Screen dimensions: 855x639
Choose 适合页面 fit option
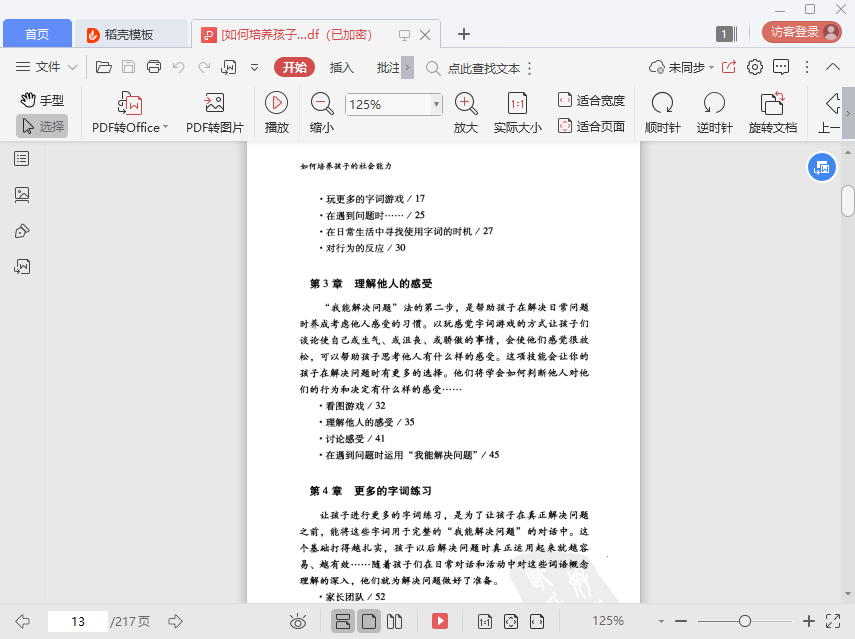[591, 126]
